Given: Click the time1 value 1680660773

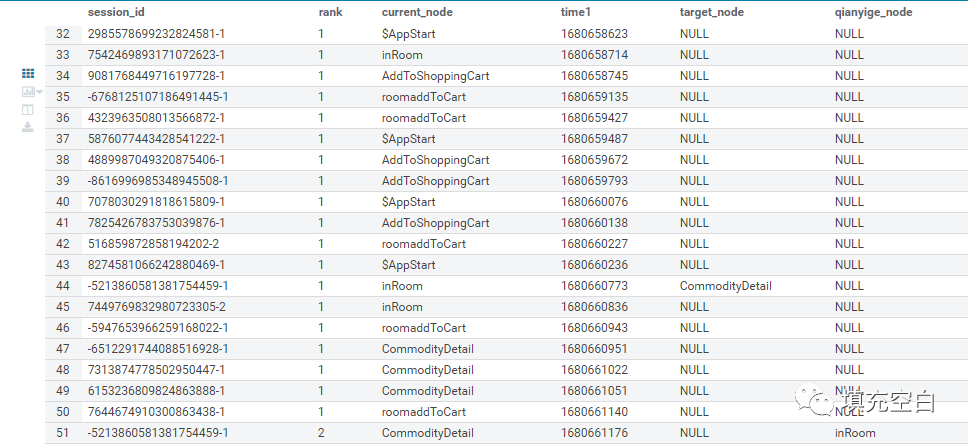Looking at the screenshot, I should [x=595, y=286].
